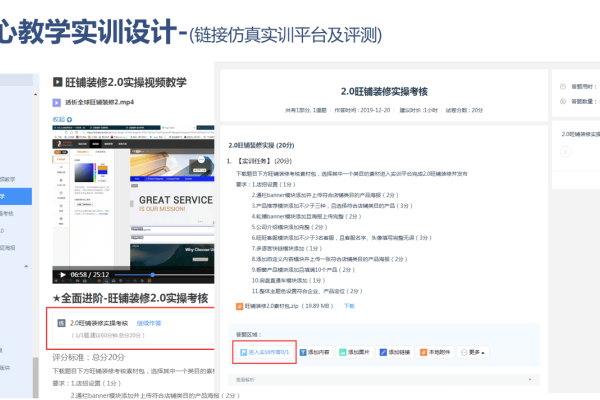Click the video's GREAT SERVICE banner area
The image size is (600, 400).
(172, 204)
